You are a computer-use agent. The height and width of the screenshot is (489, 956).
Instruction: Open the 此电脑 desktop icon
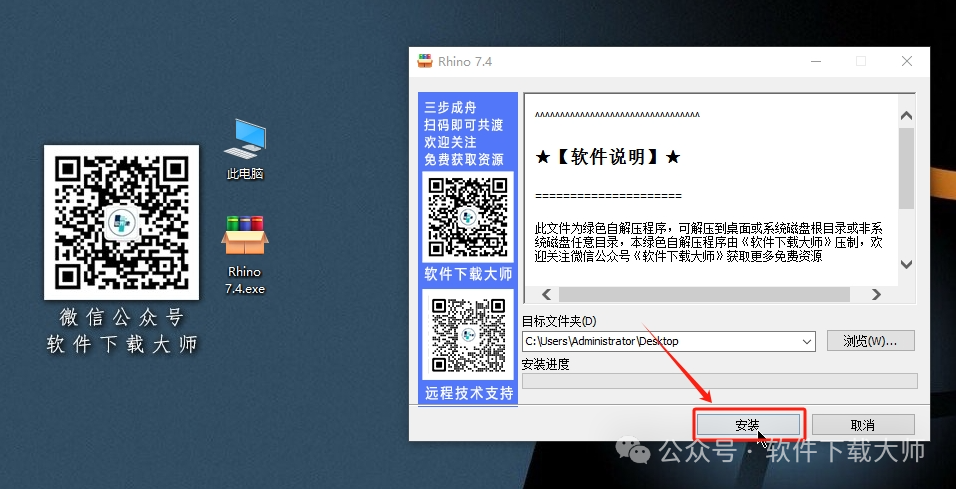[244, 149]
